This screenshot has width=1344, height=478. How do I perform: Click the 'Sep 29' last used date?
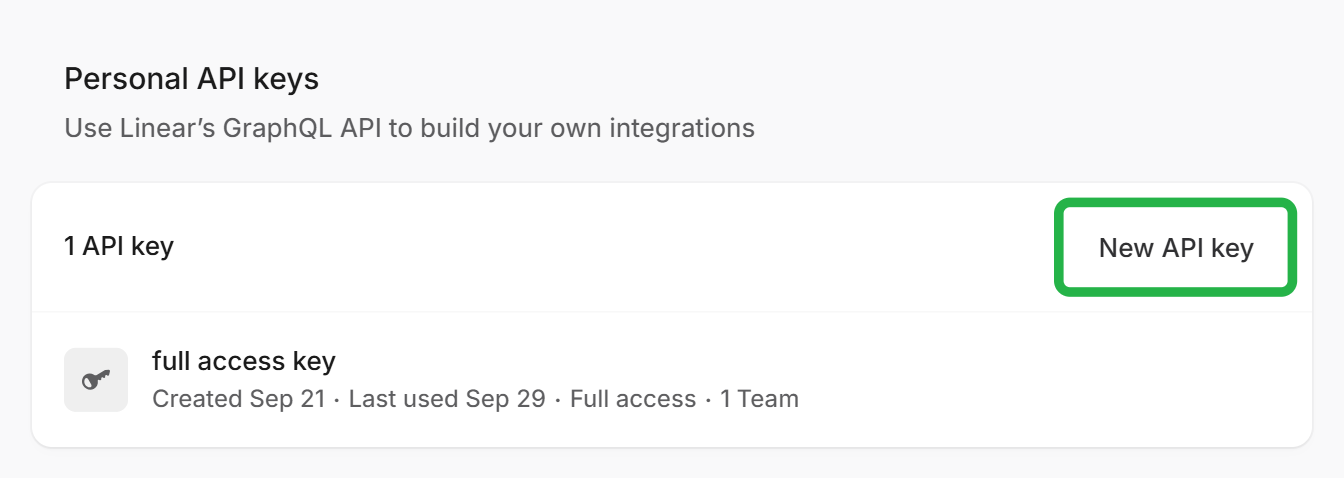(x=505, y=399)
